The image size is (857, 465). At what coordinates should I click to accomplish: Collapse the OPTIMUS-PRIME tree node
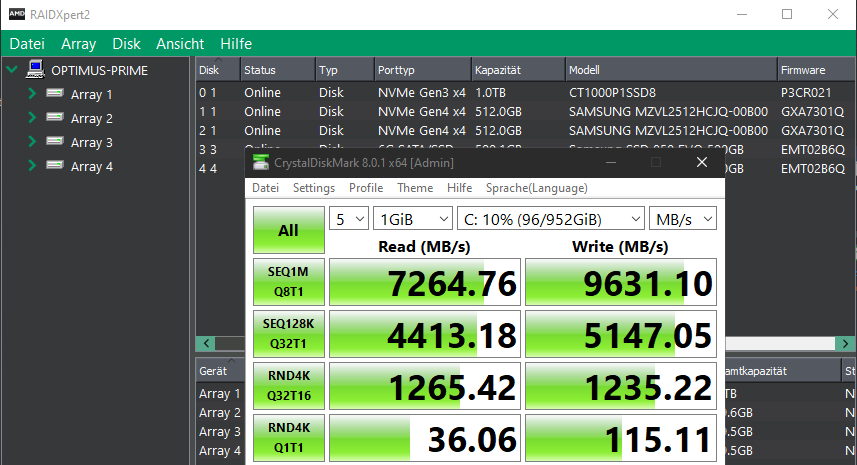point(12,69)
